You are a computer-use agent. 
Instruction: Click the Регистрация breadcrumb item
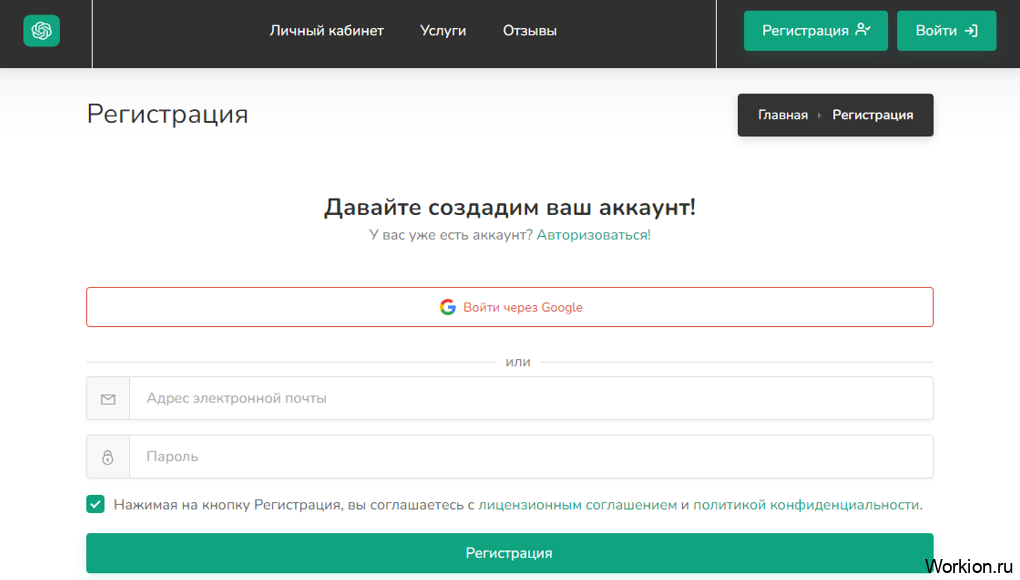tap(872, 115)
